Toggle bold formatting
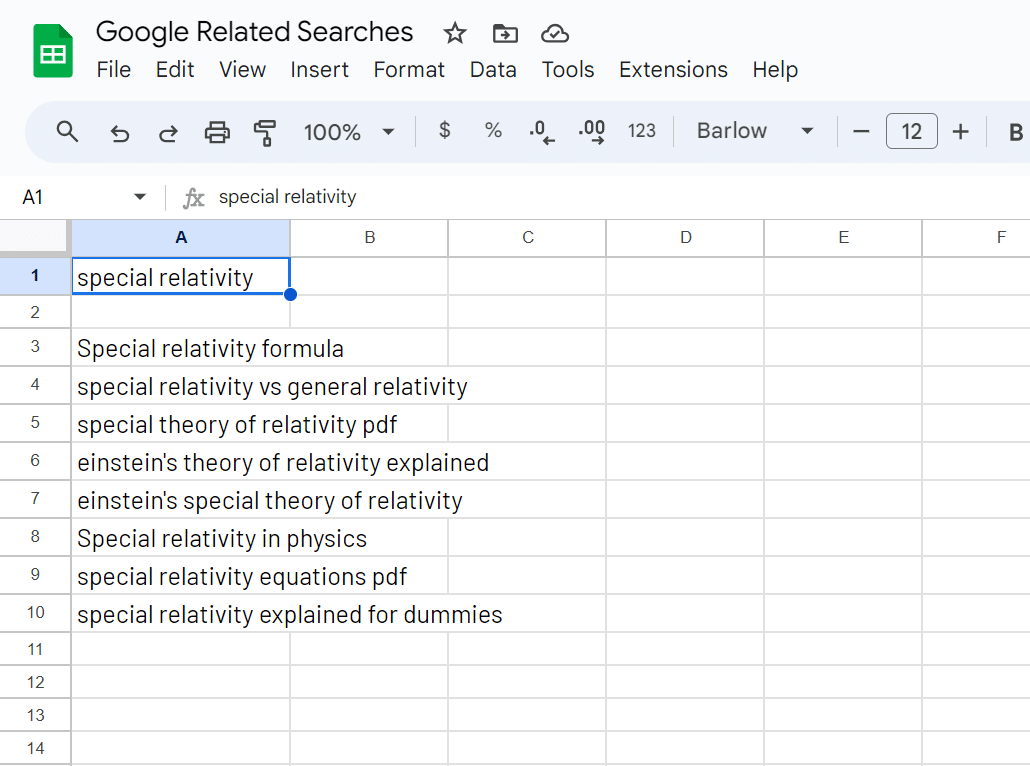Screen dimensions: 1030x766 pos(1015,132)
